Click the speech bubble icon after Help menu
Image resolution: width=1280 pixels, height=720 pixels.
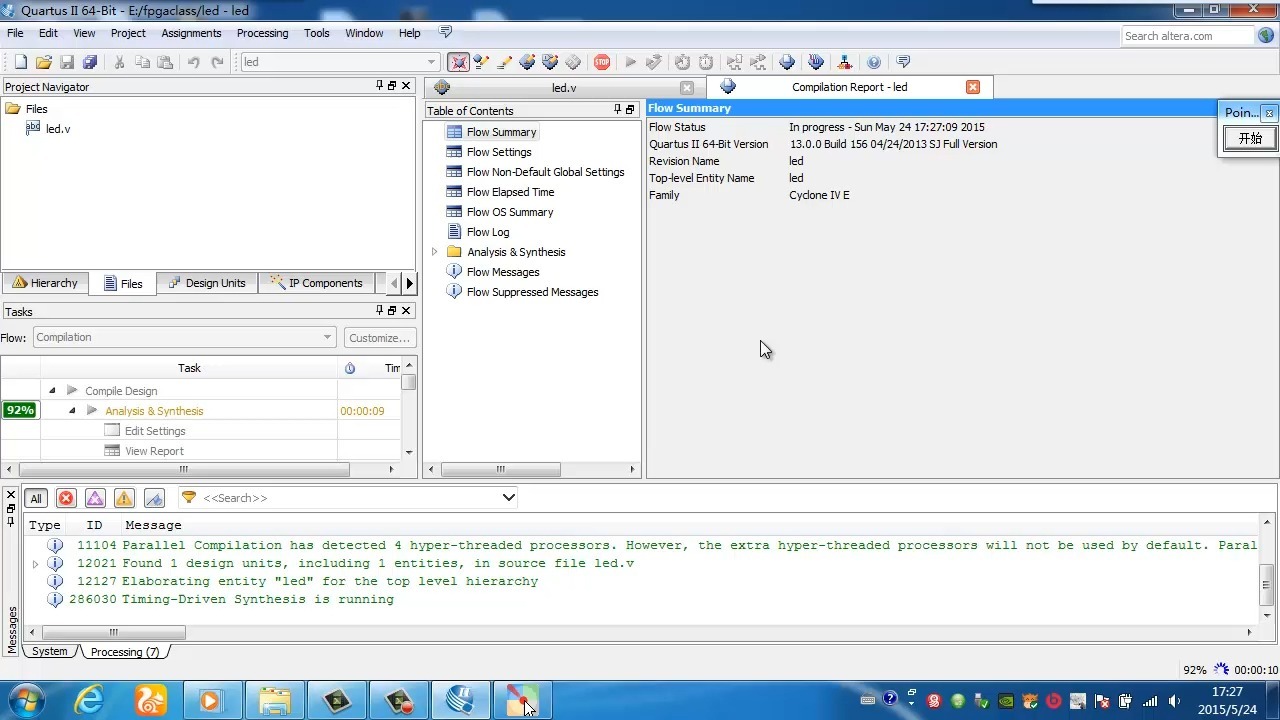tap(446, 32)
